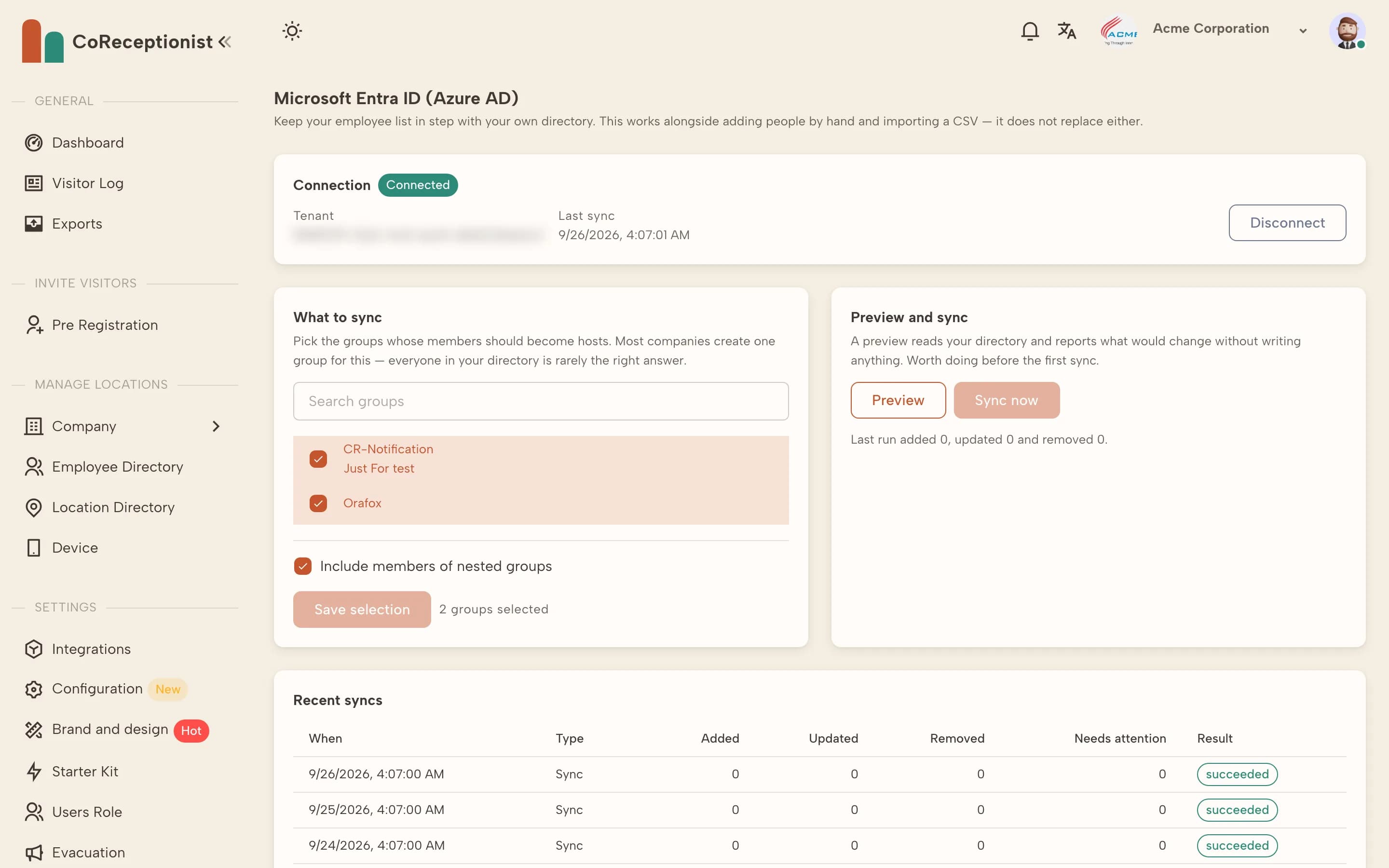Screen dimensions: 1389x868
Task: Click the 'Last run added 0' summary text
Action: [979, 439]
